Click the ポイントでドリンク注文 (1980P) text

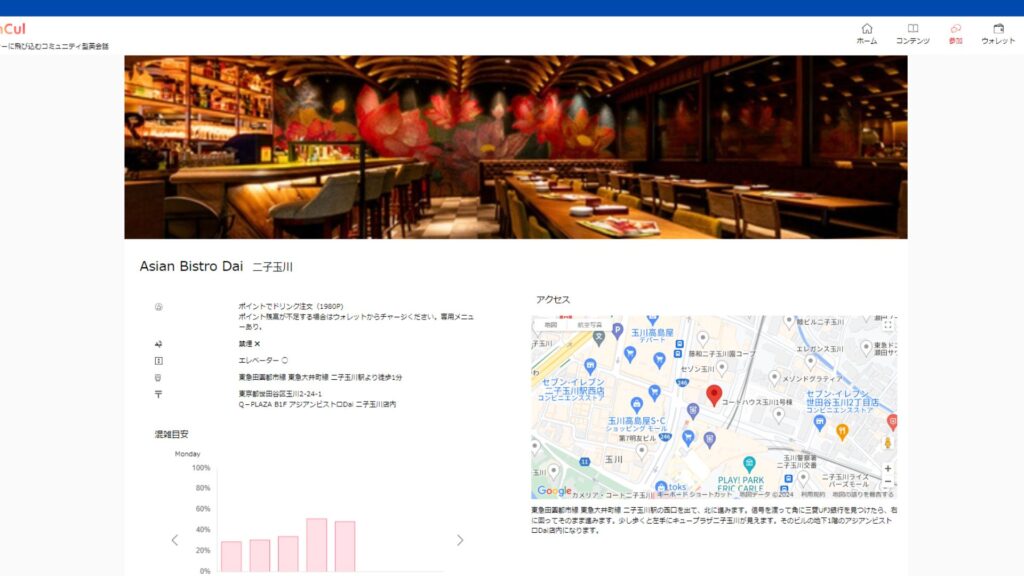click(x=291, y=306)
